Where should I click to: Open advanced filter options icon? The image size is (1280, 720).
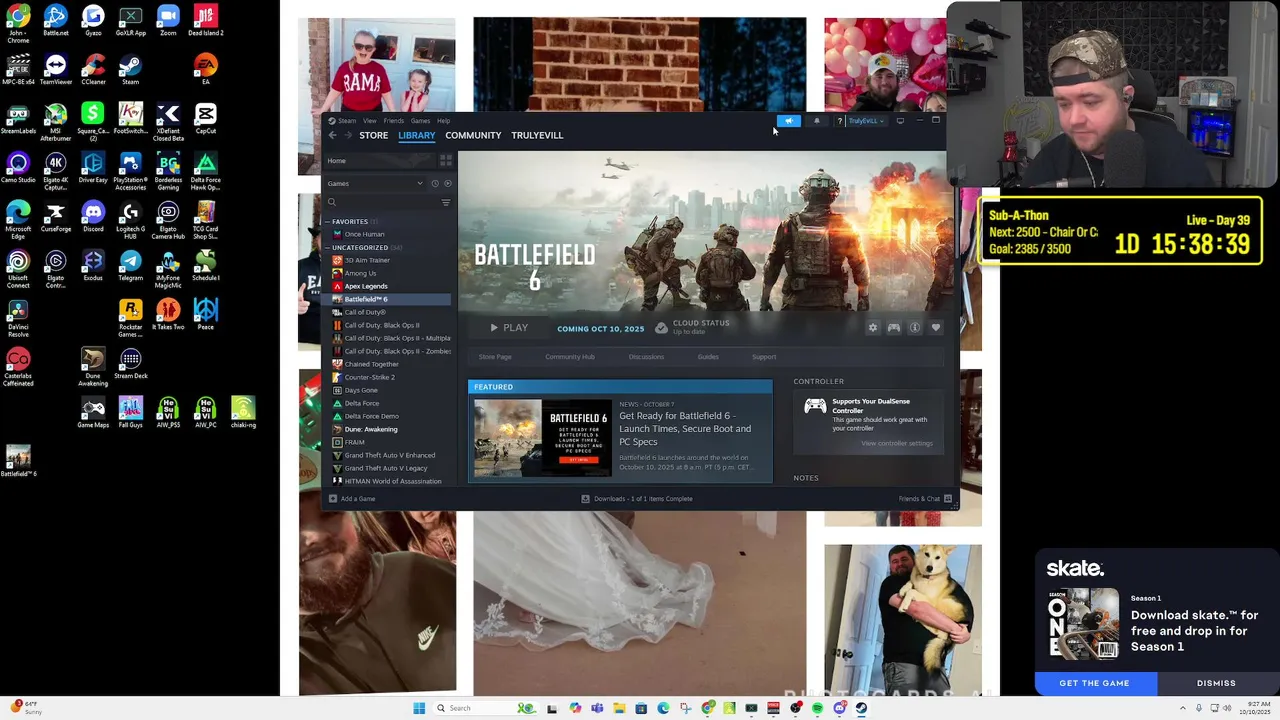pos(446,202)
